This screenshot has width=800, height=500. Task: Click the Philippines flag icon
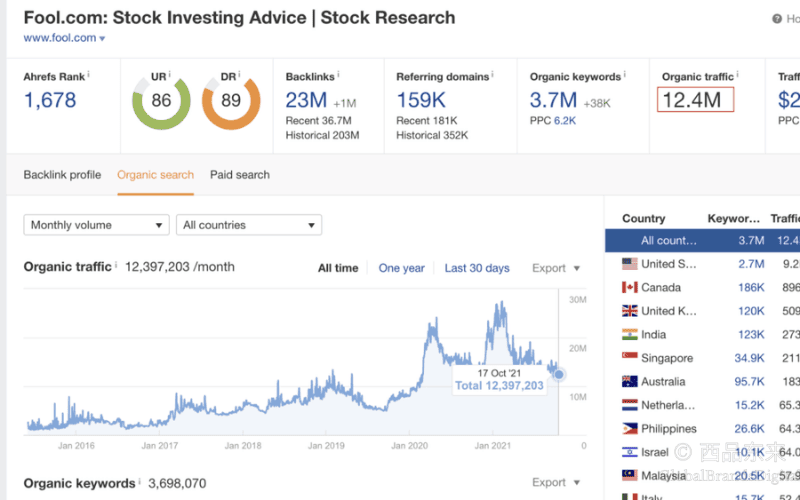[630, 429]
